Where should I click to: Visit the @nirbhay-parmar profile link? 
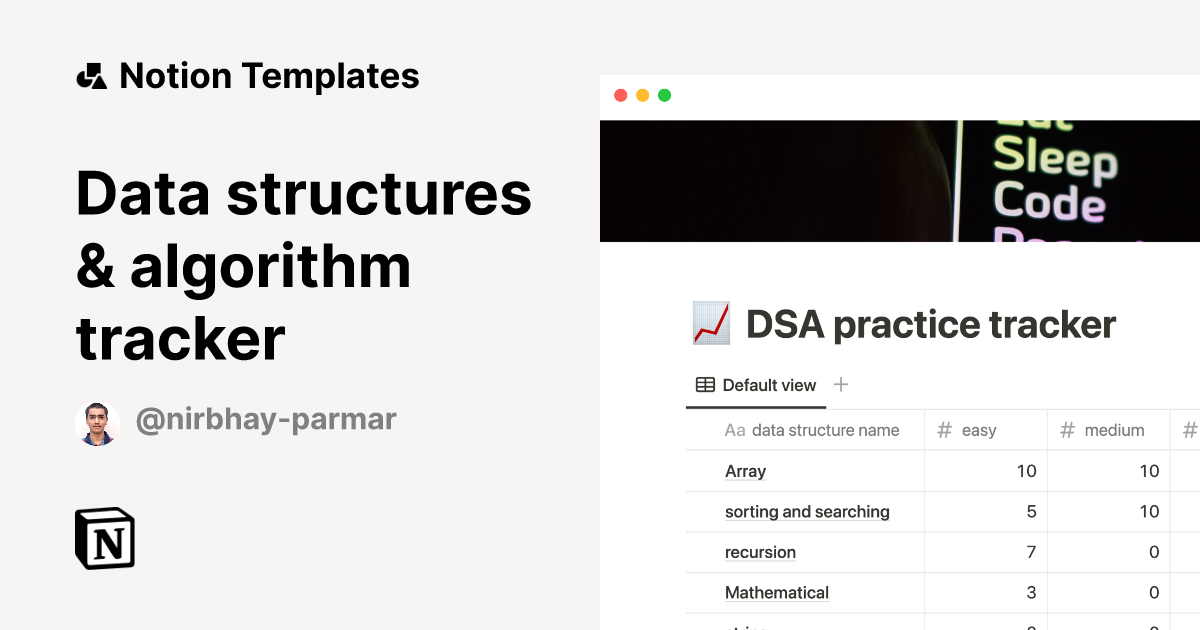coord(267,421)
